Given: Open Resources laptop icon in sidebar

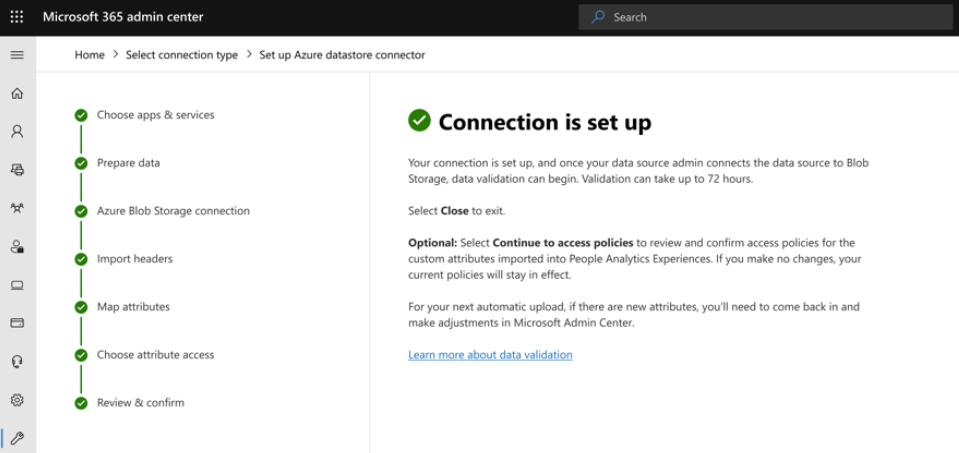Looking at the screenshot, I should pyautogui.click(x=17, y=285).
